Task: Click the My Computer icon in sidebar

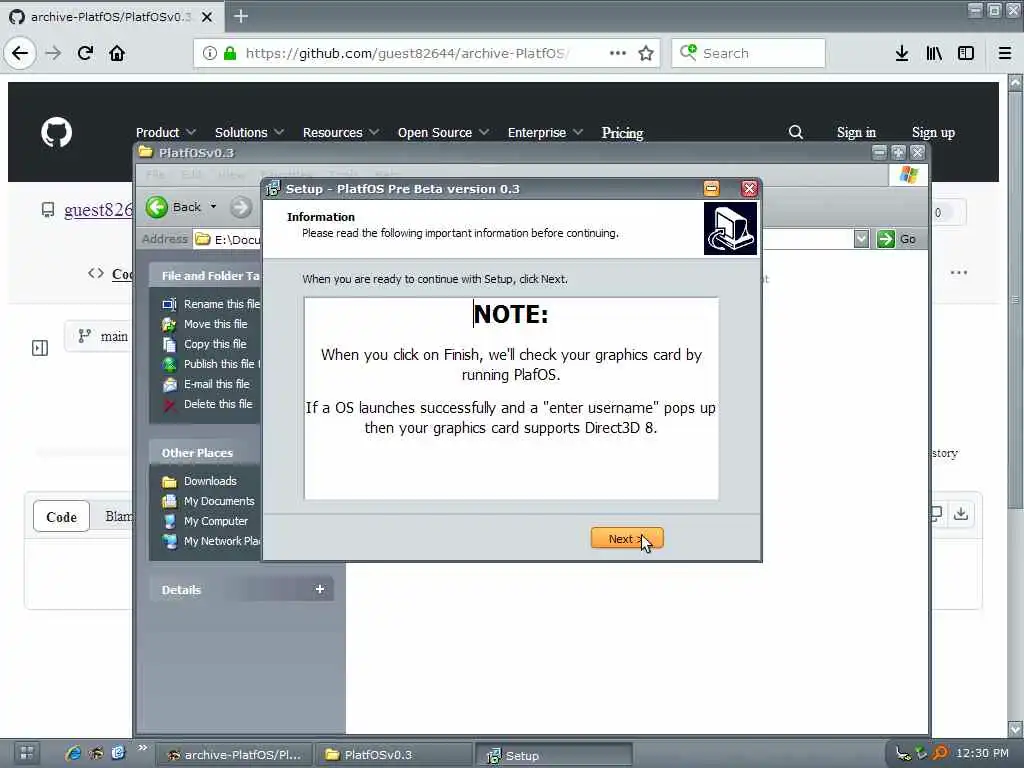Action: (x=169, y=521)
